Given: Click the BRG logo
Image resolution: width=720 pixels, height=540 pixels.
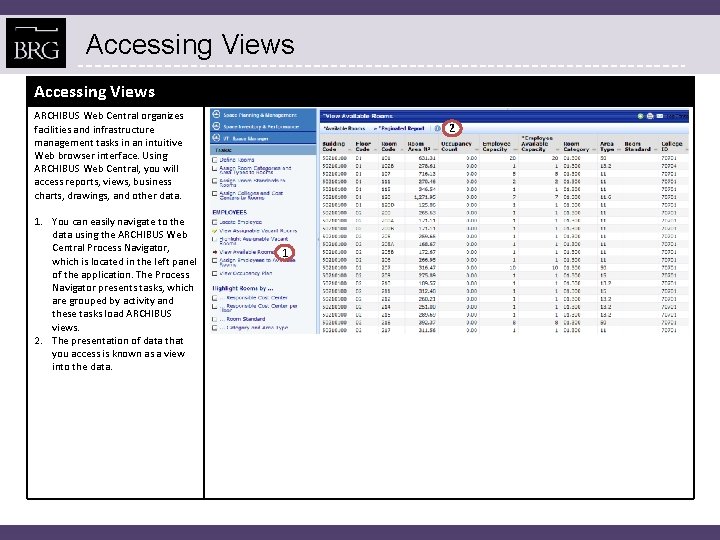Looking at the screenshot, I should tap(36, 43).
